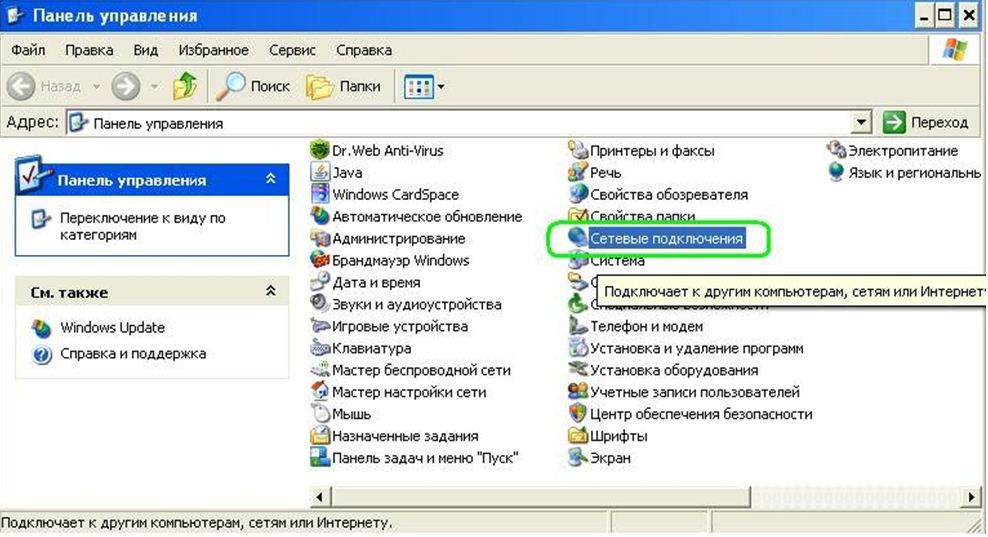Open the Сетевые подключения item
This screenshot has height=537, width=988.
coord(666,239)
